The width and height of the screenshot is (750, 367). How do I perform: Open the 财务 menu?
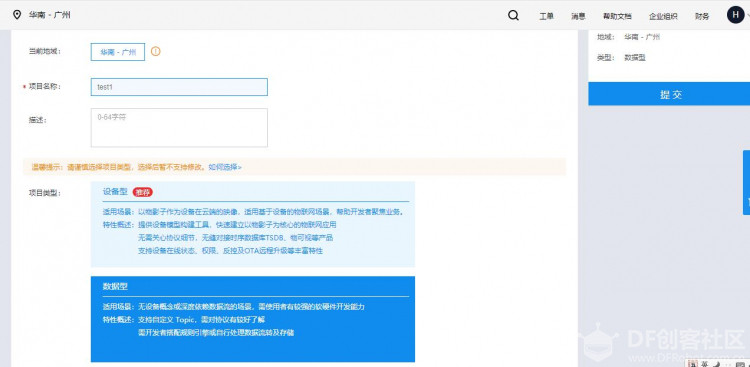pos(702,16)
